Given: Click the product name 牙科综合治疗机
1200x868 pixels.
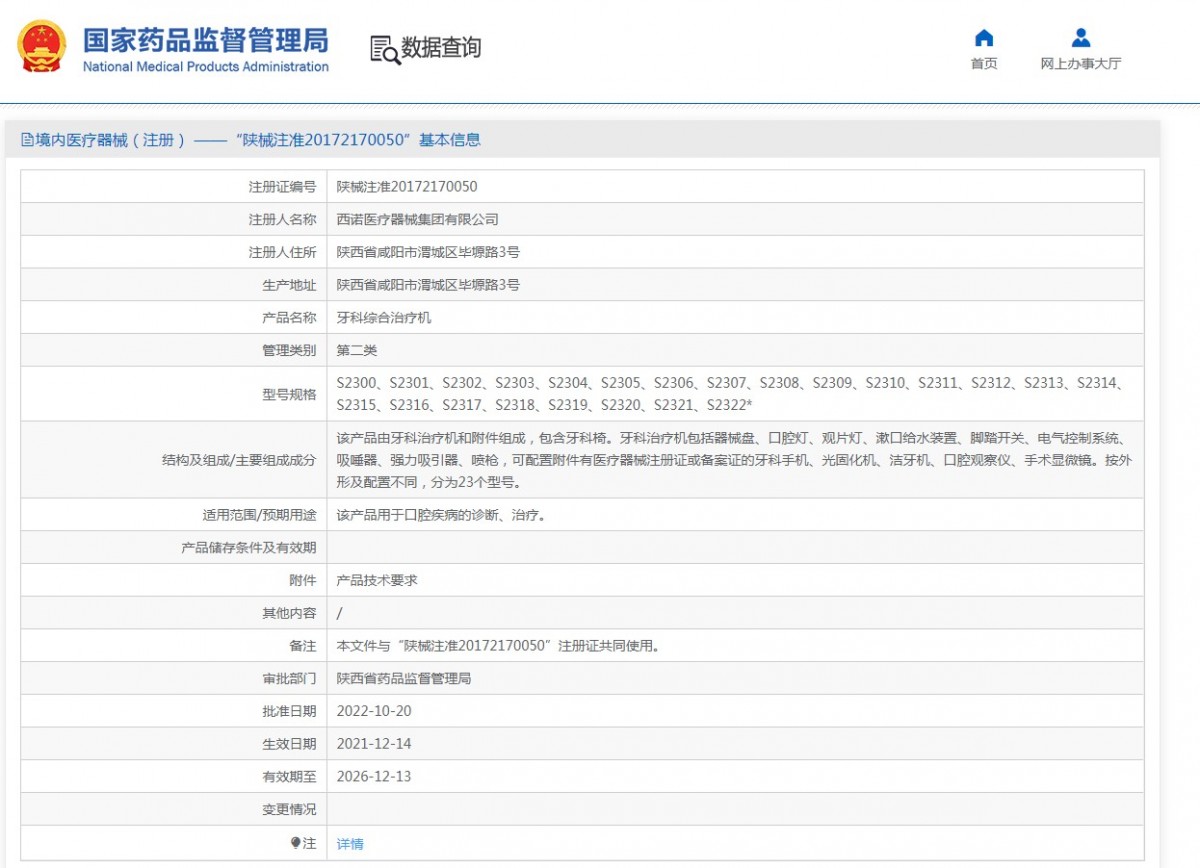Looking at the screenshot, I should [384, 318].
